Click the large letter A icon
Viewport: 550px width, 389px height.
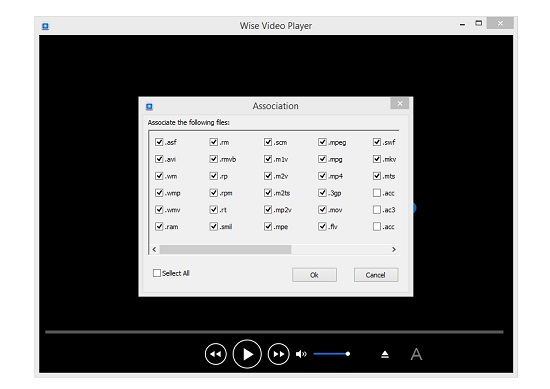(x=416, y=354)
